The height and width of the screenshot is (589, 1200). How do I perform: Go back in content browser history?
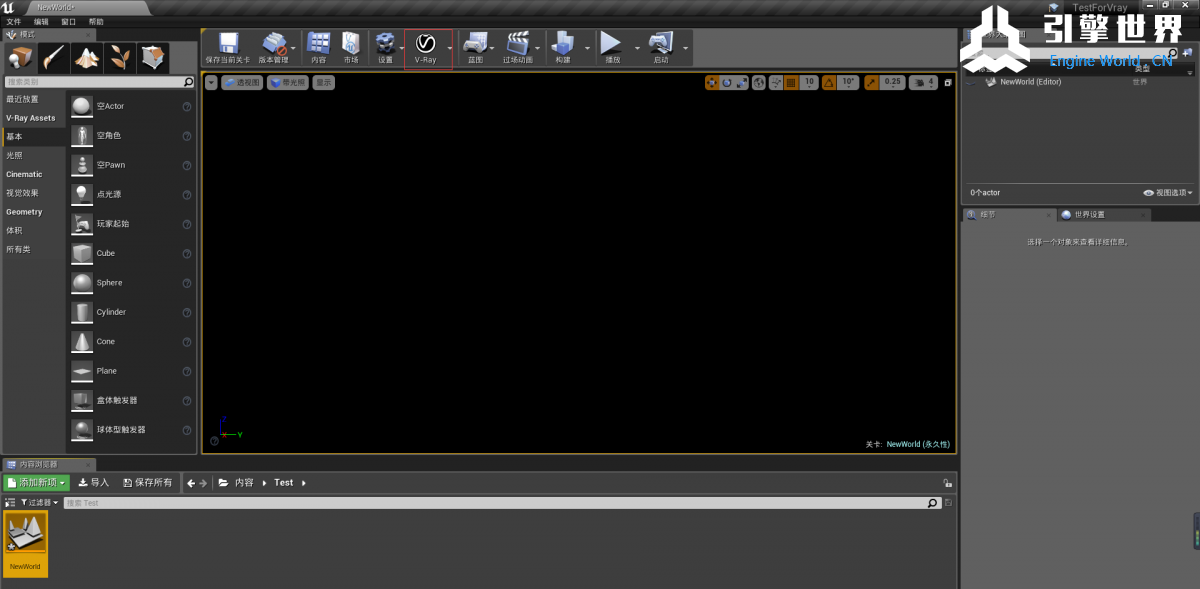click(191, 483)
